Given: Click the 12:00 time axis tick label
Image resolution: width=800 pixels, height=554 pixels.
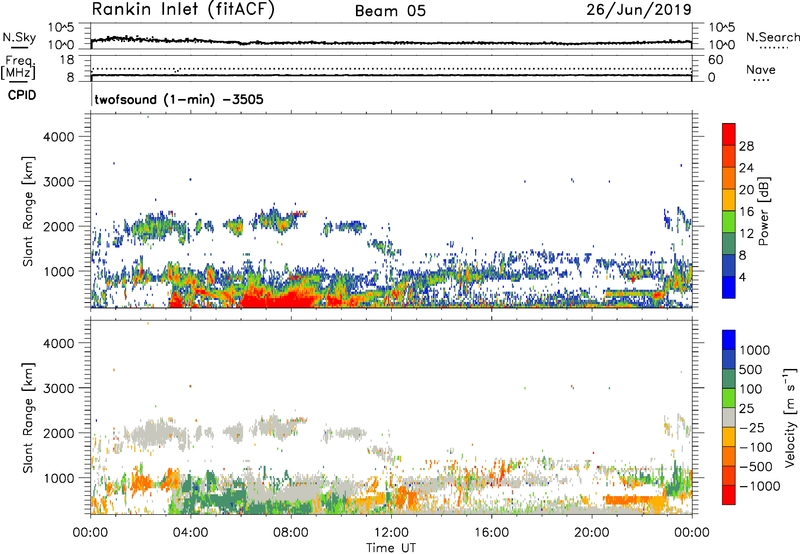Looking at the screenshot, I should coord(391,533).
